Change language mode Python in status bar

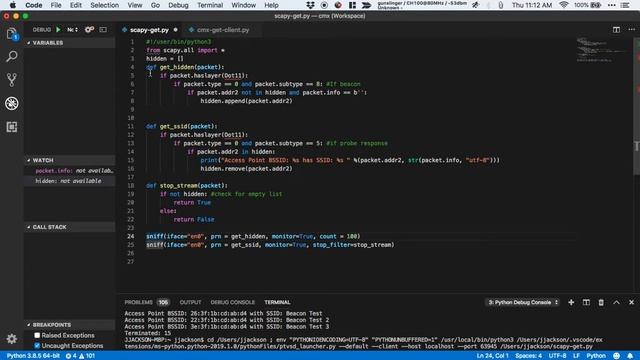pyautogui.click(x=596, y=356)
